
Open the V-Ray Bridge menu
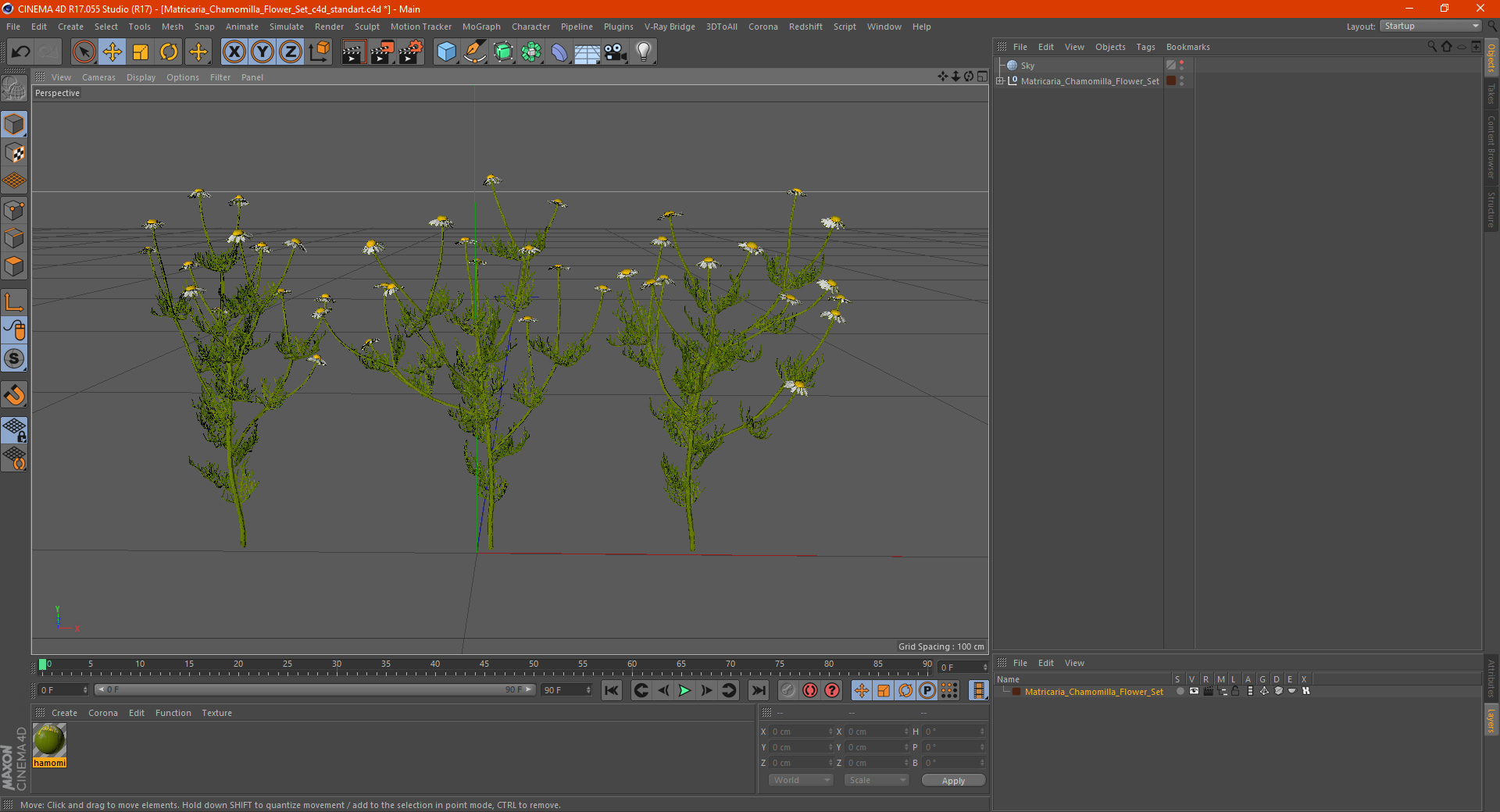(670, 27)
